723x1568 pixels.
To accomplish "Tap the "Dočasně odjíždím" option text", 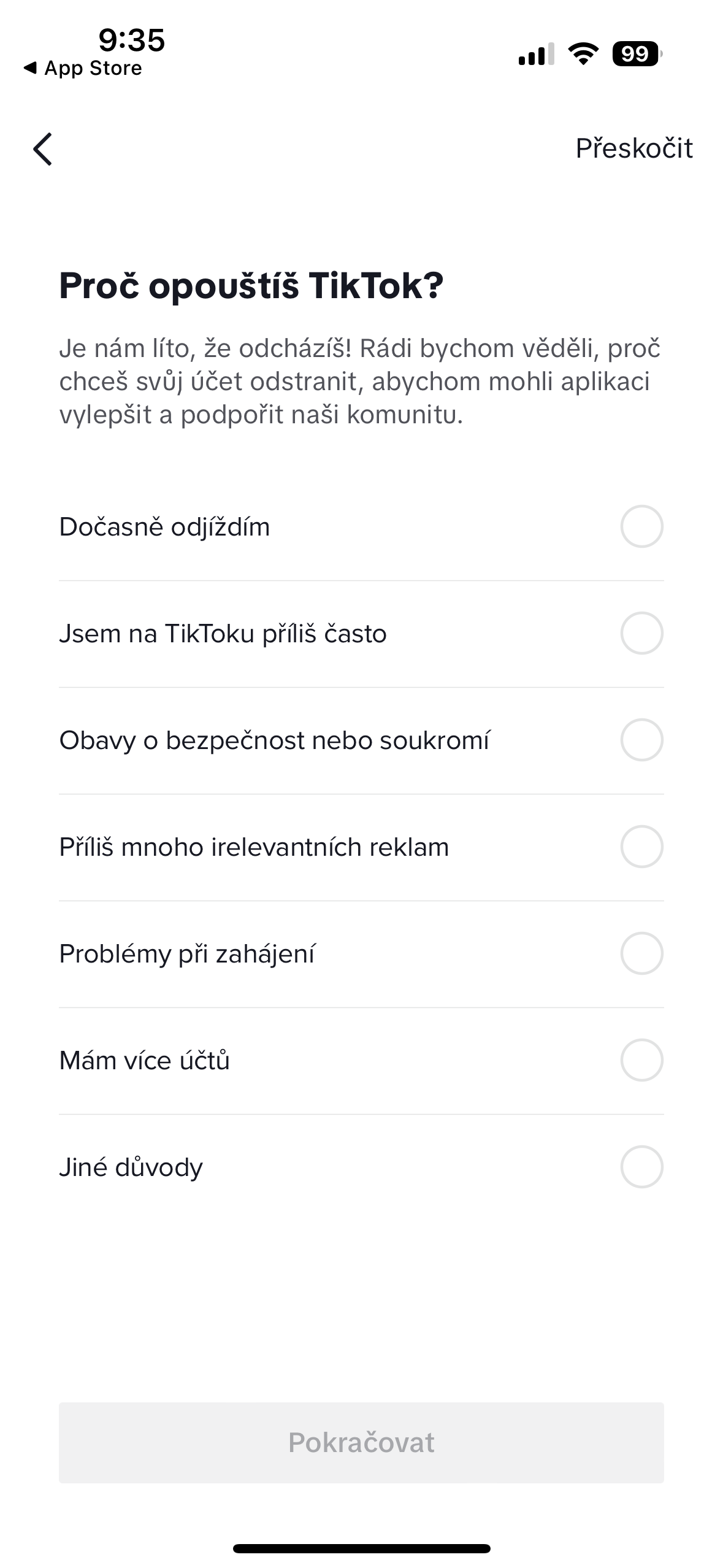I will 164,527.
